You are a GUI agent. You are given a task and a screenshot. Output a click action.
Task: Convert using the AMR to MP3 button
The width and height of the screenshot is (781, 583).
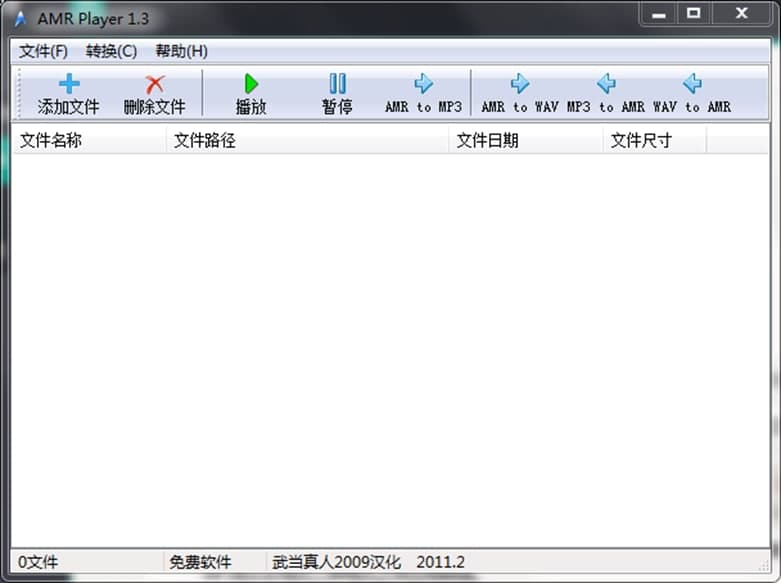pyautogui.click(x=423, y=94)
